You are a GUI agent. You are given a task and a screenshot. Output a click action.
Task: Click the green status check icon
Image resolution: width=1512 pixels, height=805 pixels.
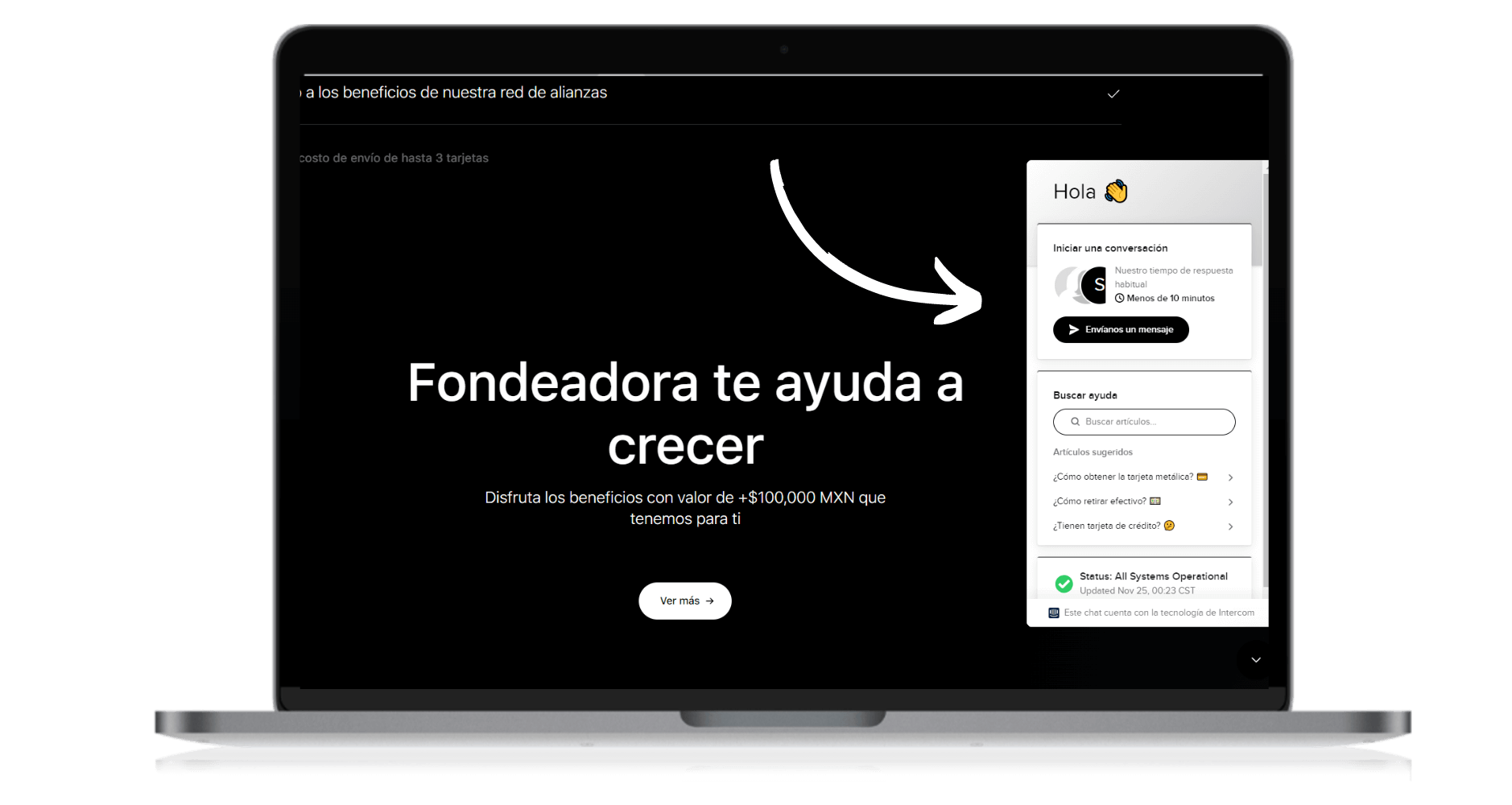[1064, 584]
